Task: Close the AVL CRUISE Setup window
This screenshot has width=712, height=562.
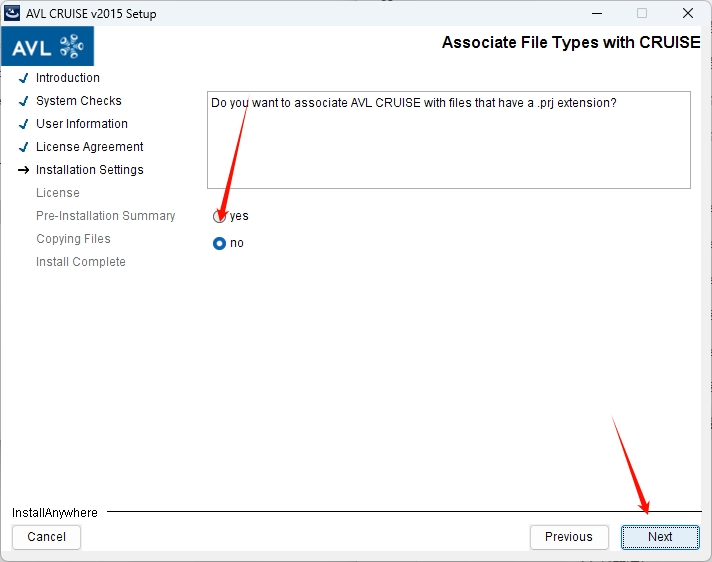Action: pyautogui.click(x=688, y=14)
